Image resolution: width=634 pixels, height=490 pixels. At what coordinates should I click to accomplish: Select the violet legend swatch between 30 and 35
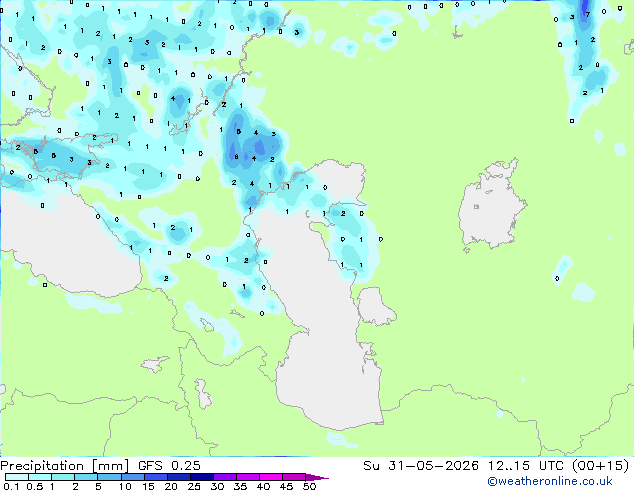pos(224,477)
